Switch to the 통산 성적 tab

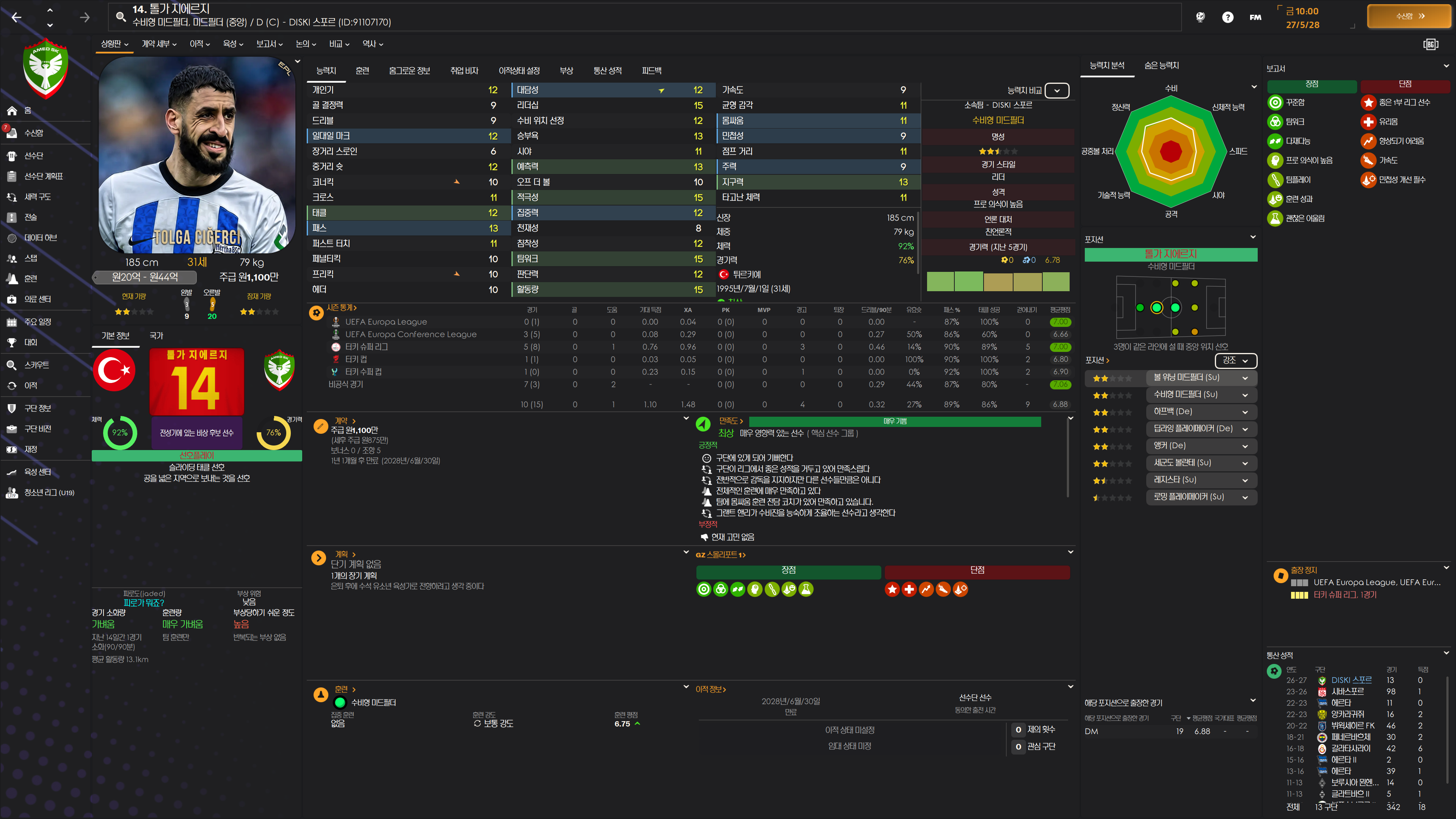pos(607,71)
